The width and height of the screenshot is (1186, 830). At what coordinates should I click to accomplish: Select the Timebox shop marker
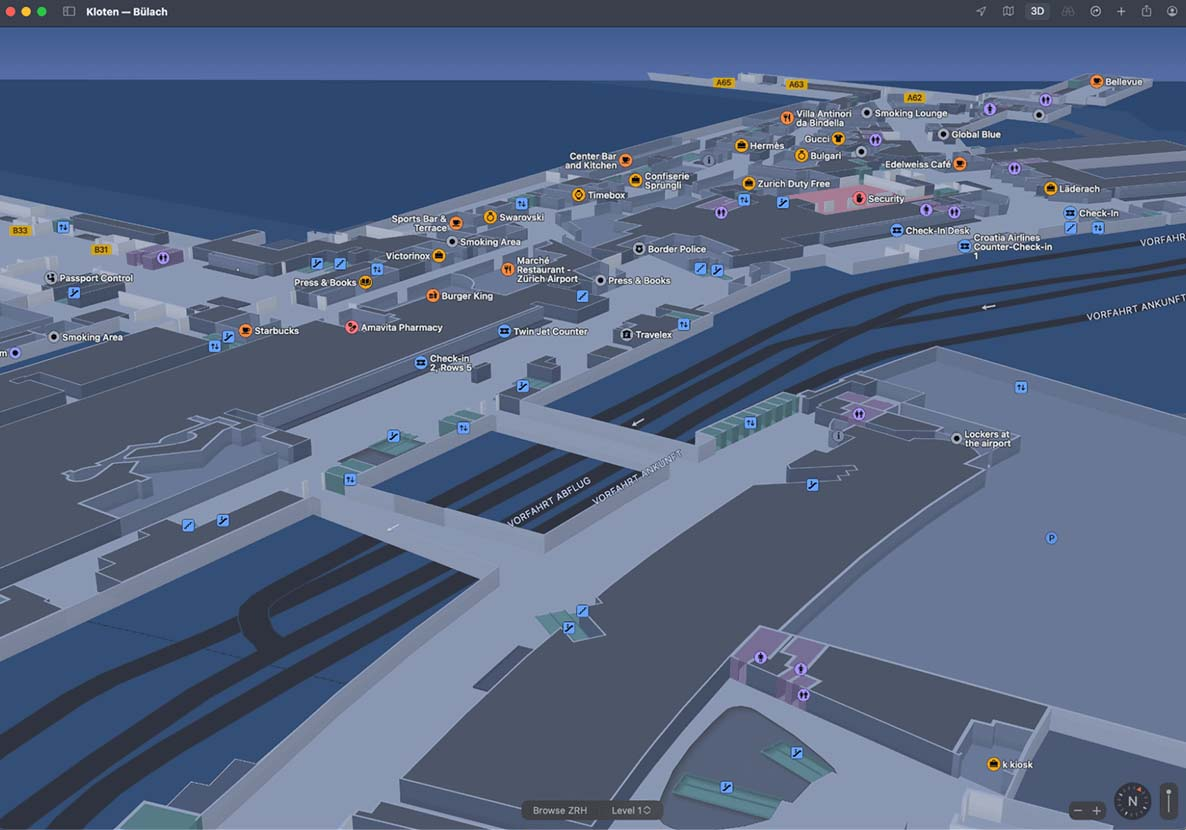click(x=579, y=195)
